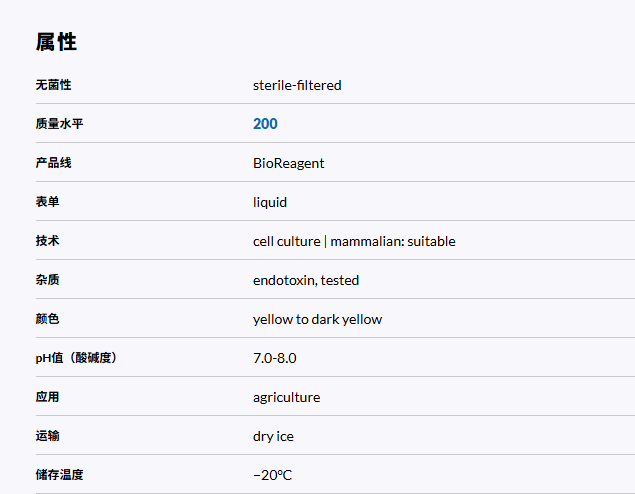Click the dry ice shipping value
The height and width of the screenshot is (494, 635).
pyautogui.click(x=273, y=436)
